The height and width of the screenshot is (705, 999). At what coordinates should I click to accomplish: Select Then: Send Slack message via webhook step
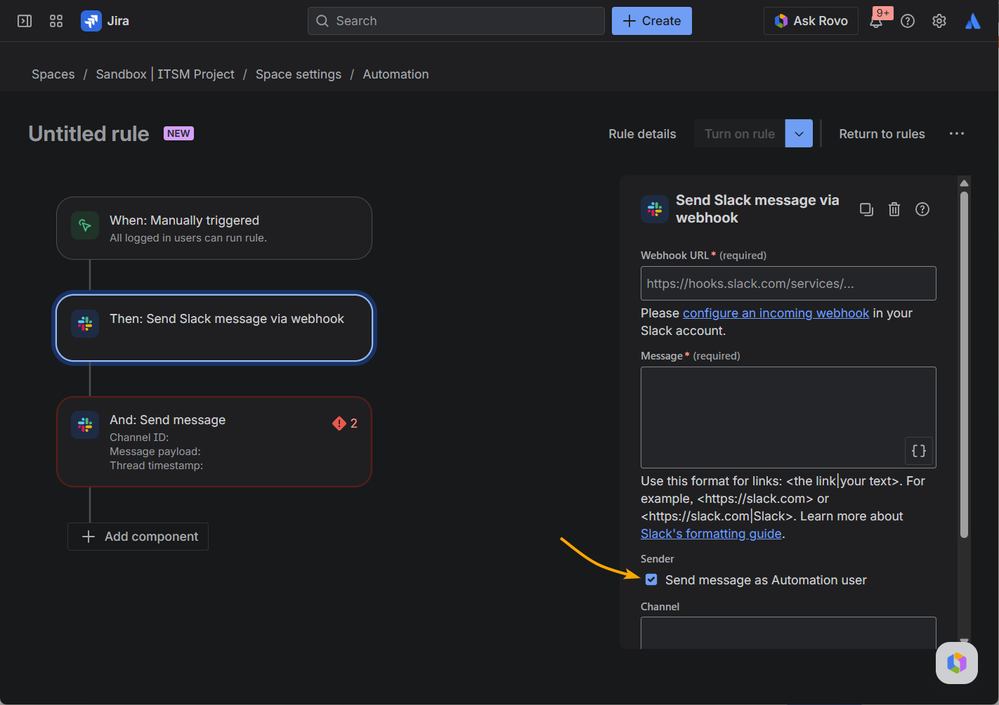tap(214, 327)
